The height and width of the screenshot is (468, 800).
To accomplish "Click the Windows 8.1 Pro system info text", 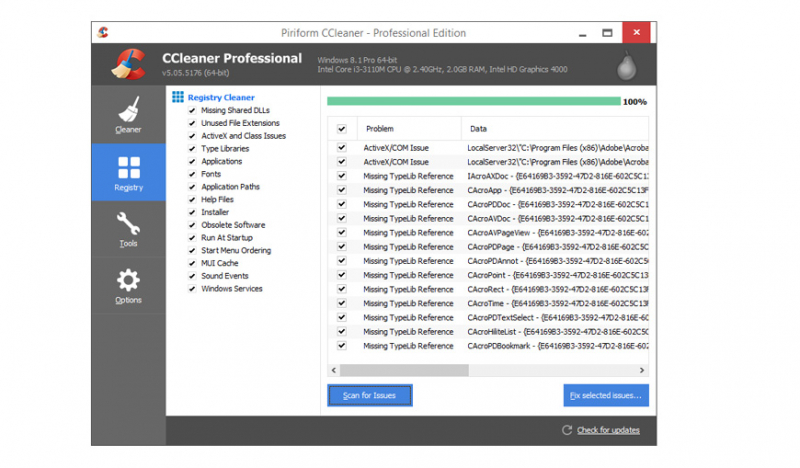I will pyautogui.click(x=357, y=60).
